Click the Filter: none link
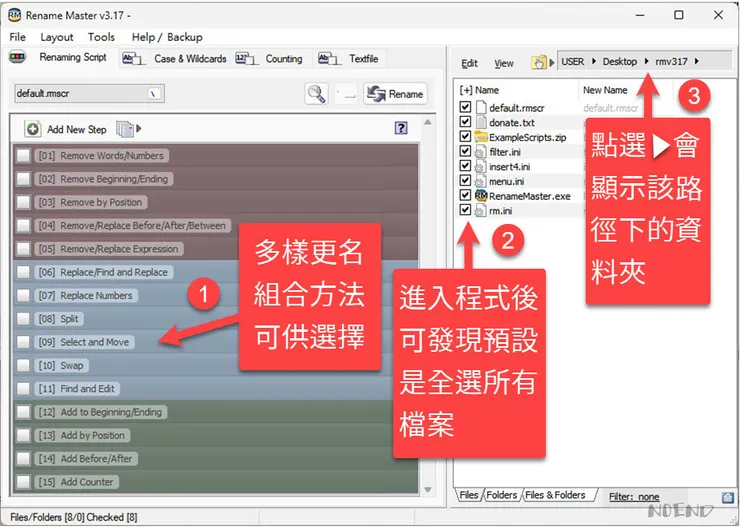The width and height of the screenshot is (740, 527). [634, 497]
